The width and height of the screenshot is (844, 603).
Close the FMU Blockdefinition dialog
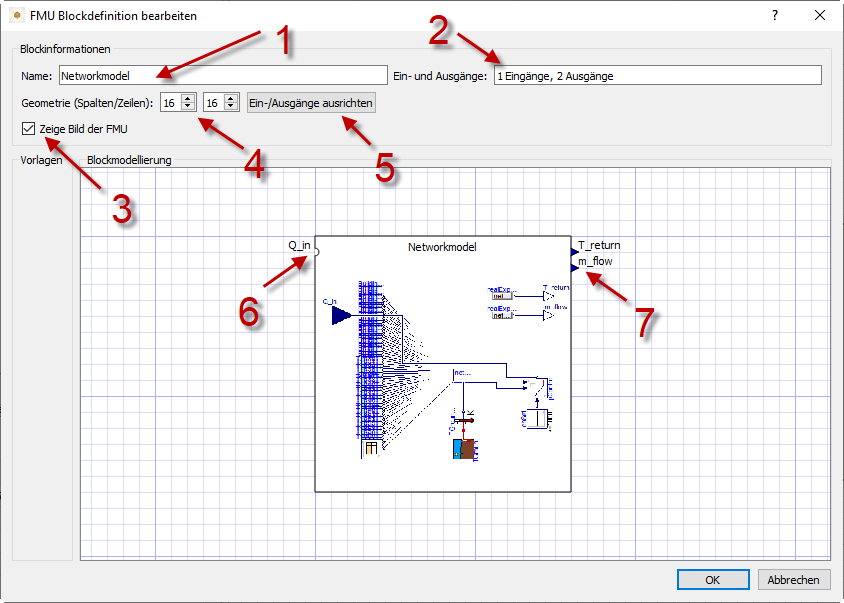819,15
